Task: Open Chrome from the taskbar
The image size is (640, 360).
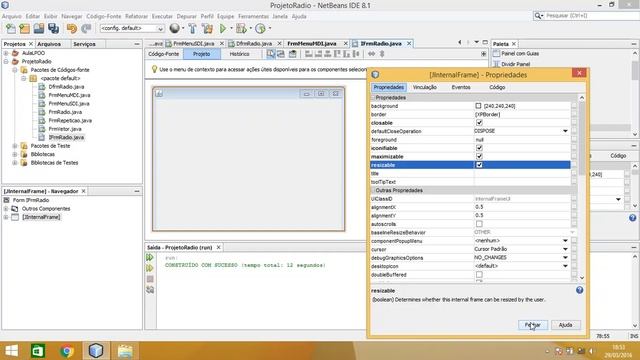Action: pyautogui.click(x=67, y=351)
